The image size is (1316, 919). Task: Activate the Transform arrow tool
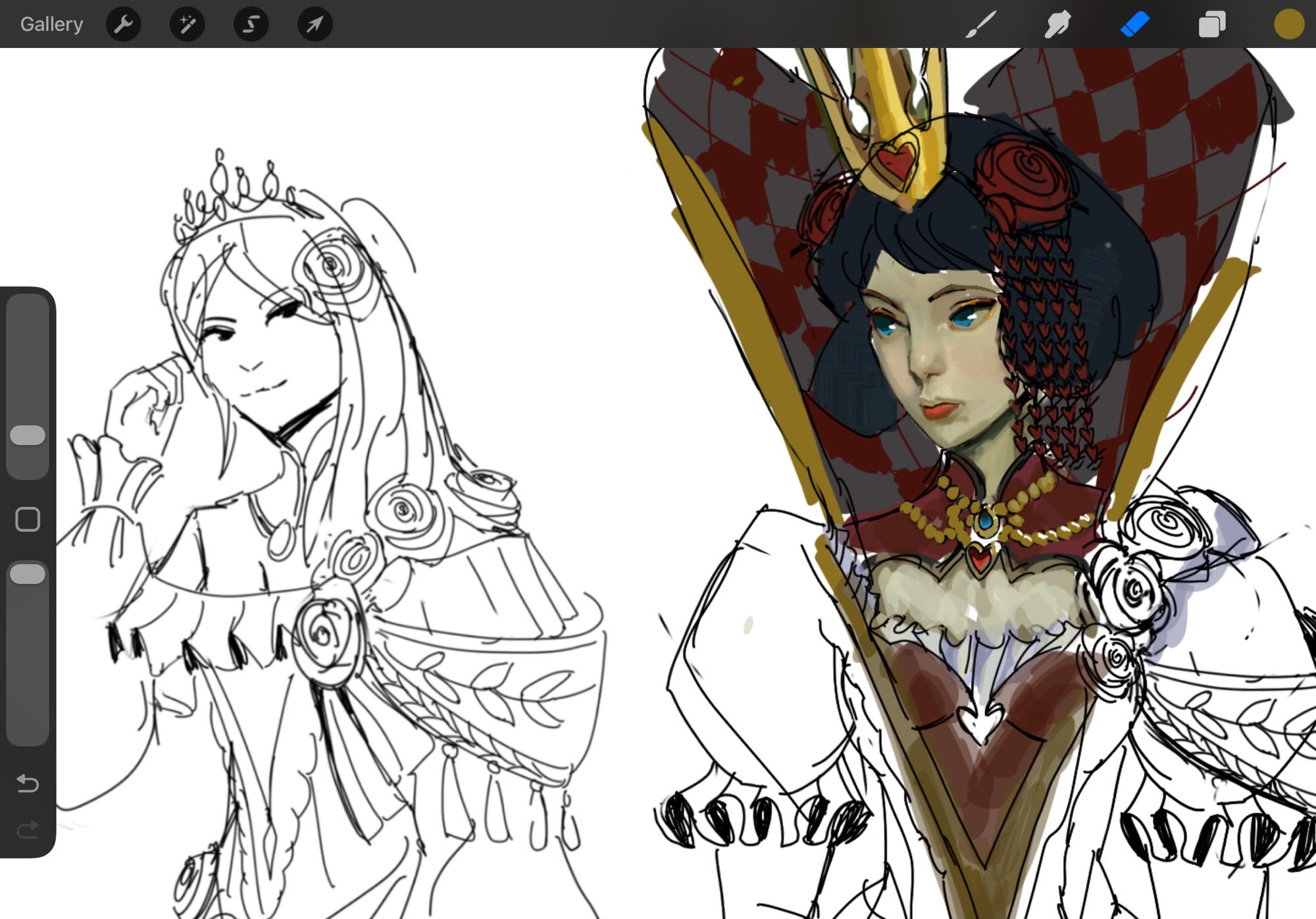click(x=315, y=24)
